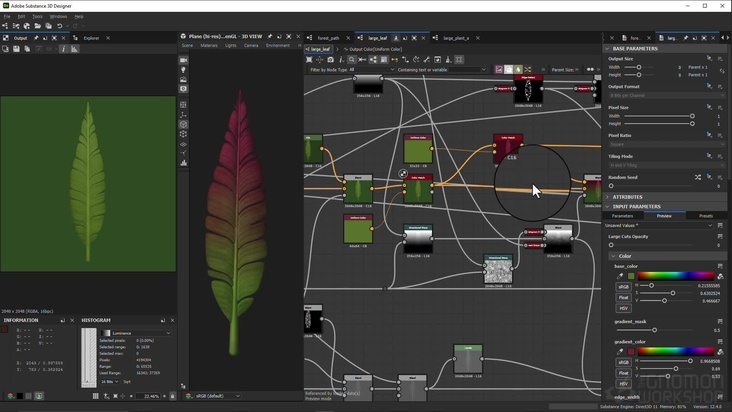Toggle the histogram icon in the Output toolbar
The image size is (732, 412).
(x=74, y=49)
